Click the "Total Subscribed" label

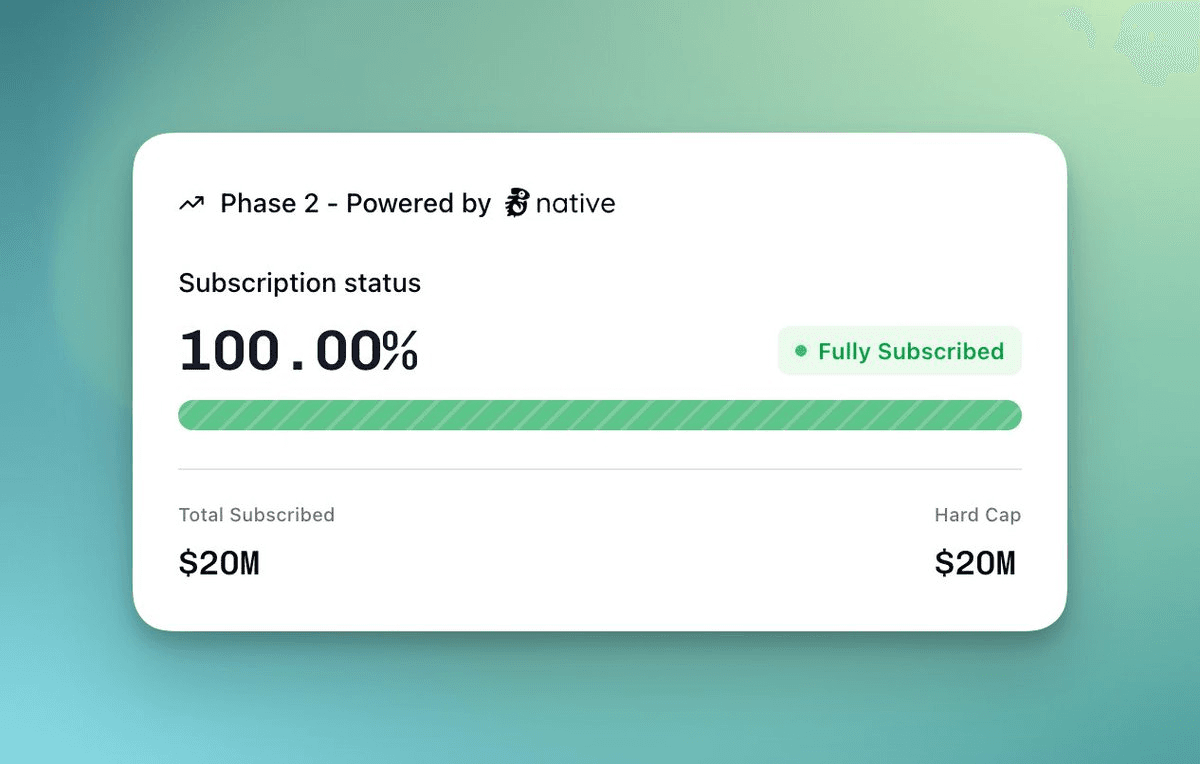tap(256, 515)
